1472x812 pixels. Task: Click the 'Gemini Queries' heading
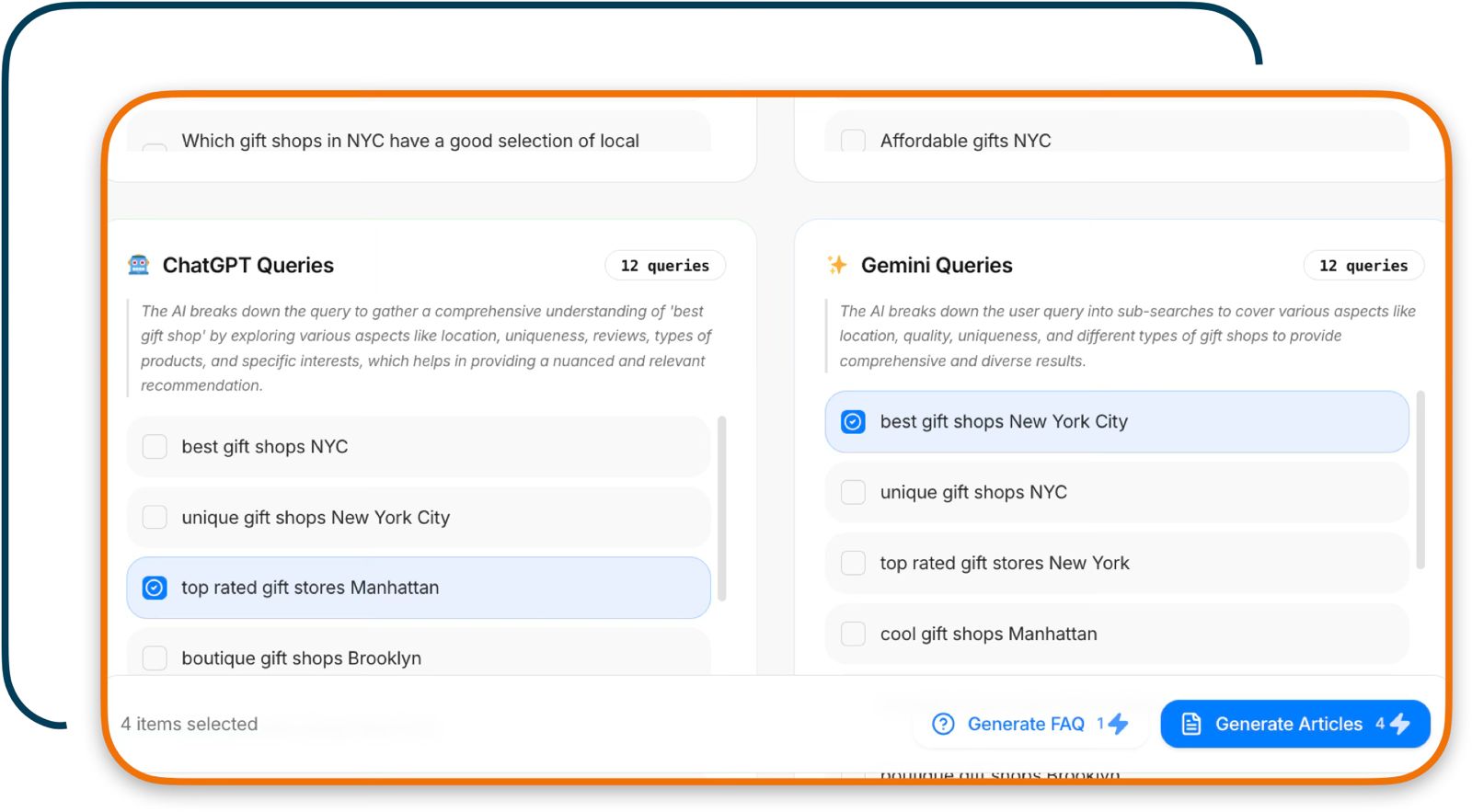[x=937, y=266]
